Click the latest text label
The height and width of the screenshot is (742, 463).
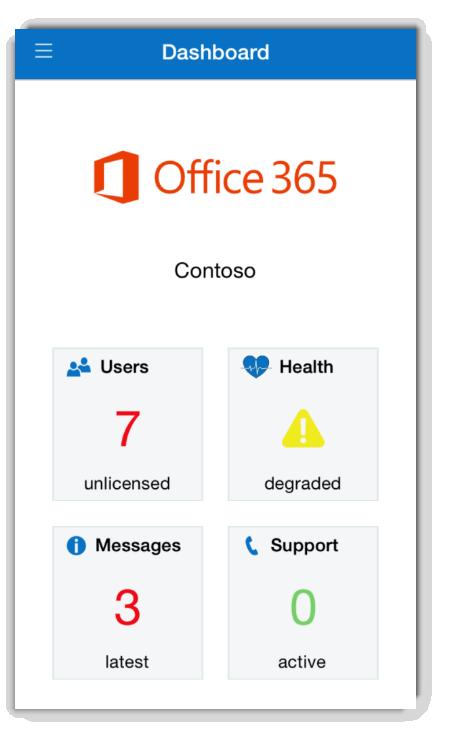[x=127, y=662]
